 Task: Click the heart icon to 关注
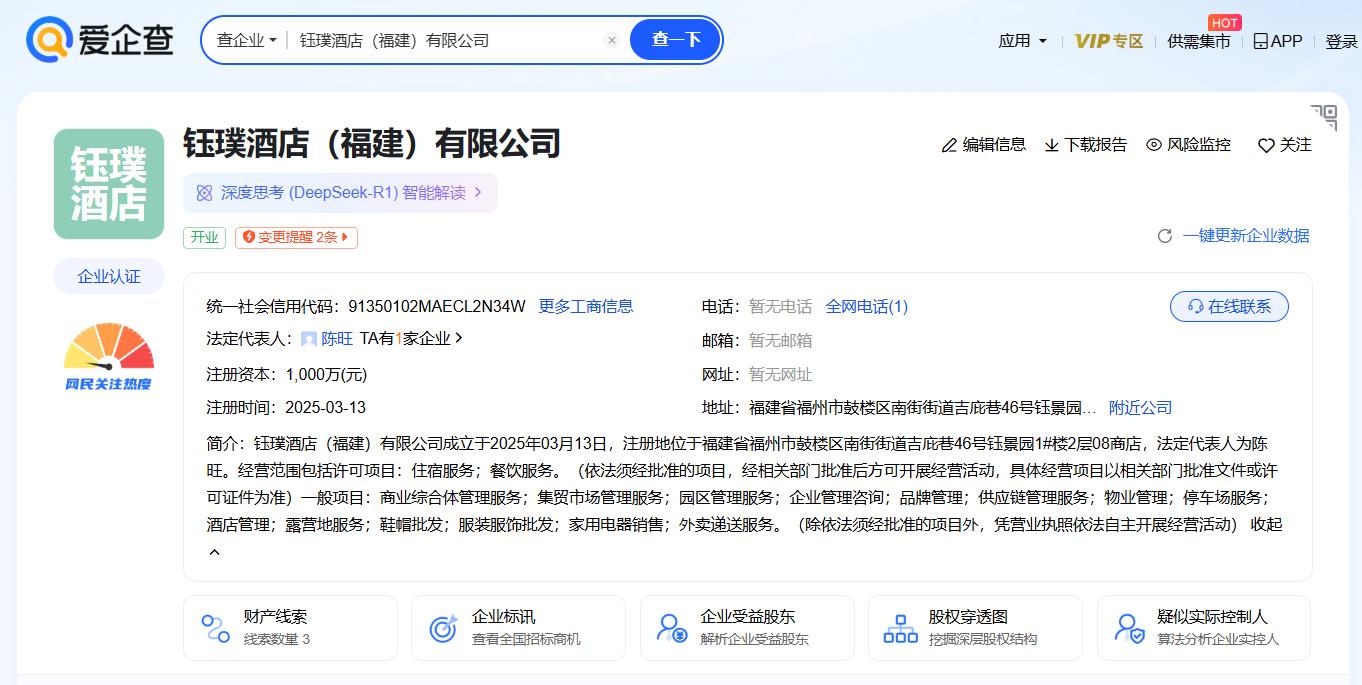point(1266,146)
